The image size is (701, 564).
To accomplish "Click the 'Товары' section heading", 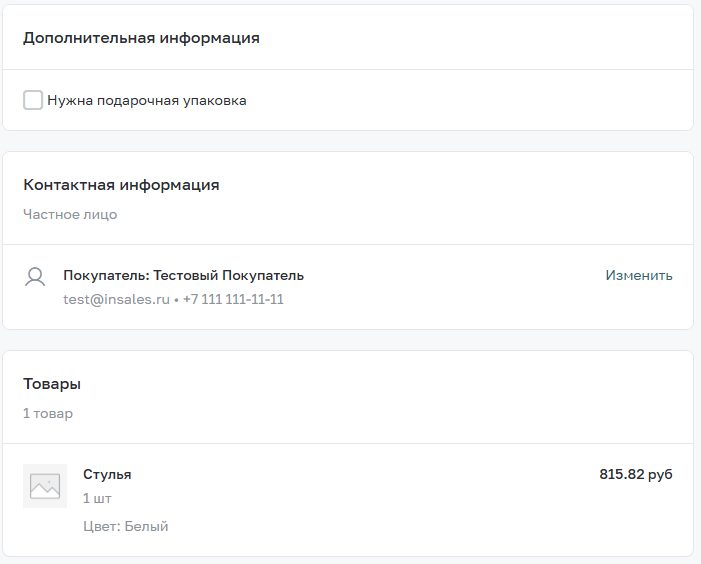I will click(52, 384).
